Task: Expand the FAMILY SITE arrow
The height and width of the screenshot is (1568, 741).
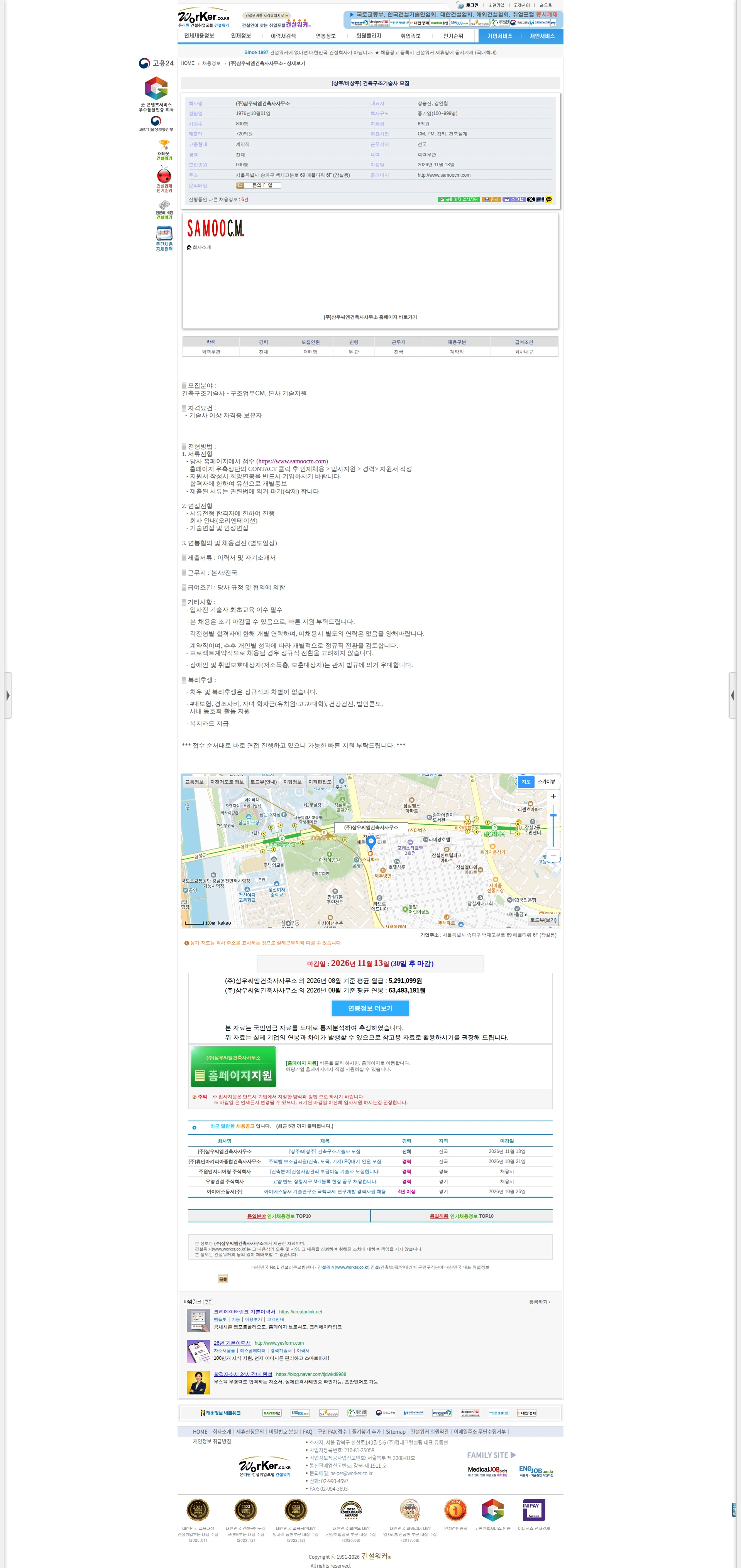Action: click(513, 1455)
